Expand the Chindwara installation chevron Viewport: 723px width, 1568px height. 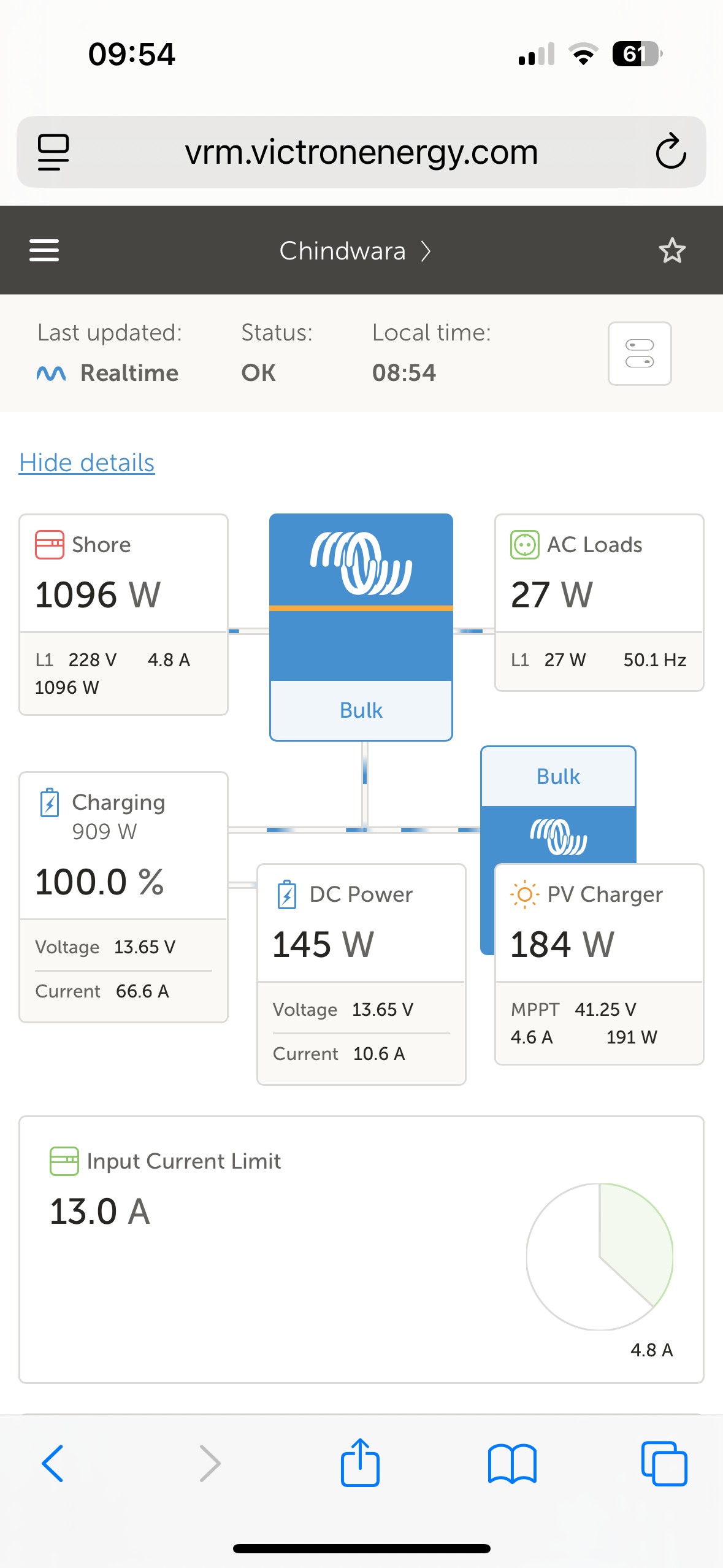pyautogui.click(x=426, y=251)
